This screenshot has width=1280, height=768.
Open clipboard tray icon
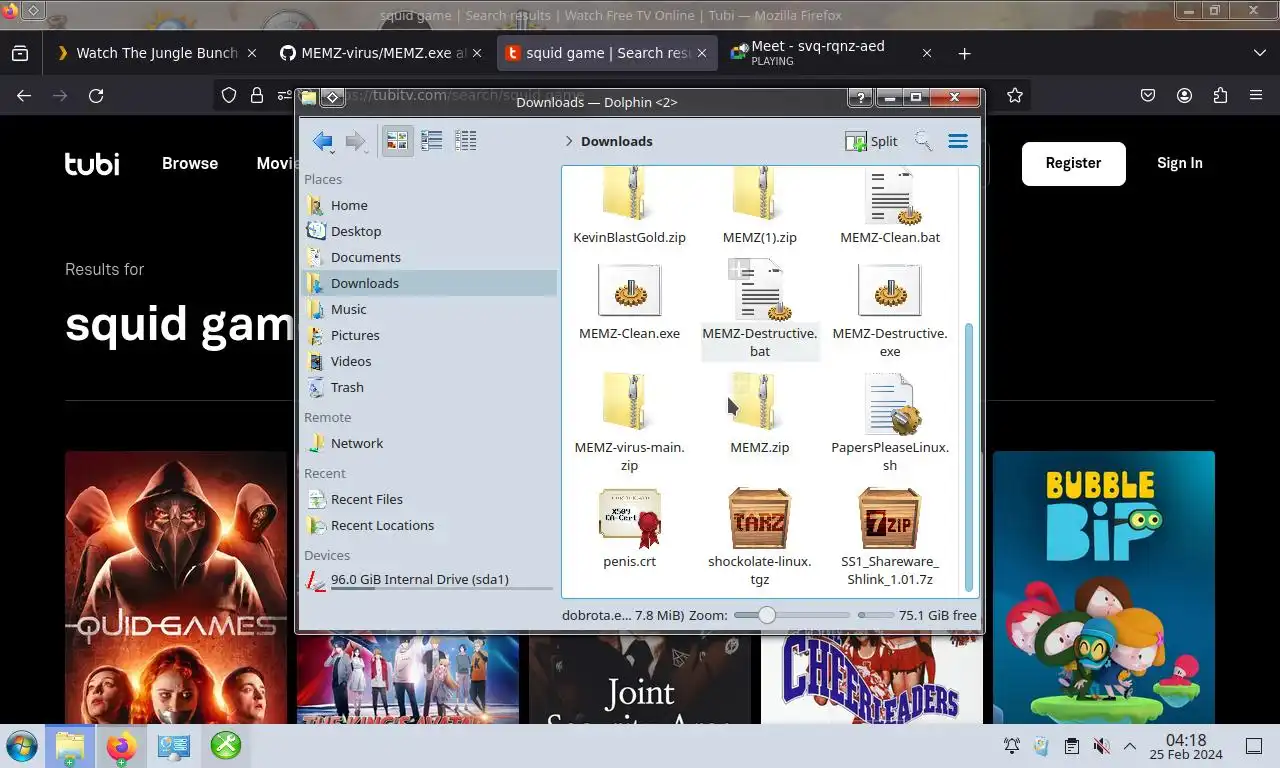(x=1071, y=746)
